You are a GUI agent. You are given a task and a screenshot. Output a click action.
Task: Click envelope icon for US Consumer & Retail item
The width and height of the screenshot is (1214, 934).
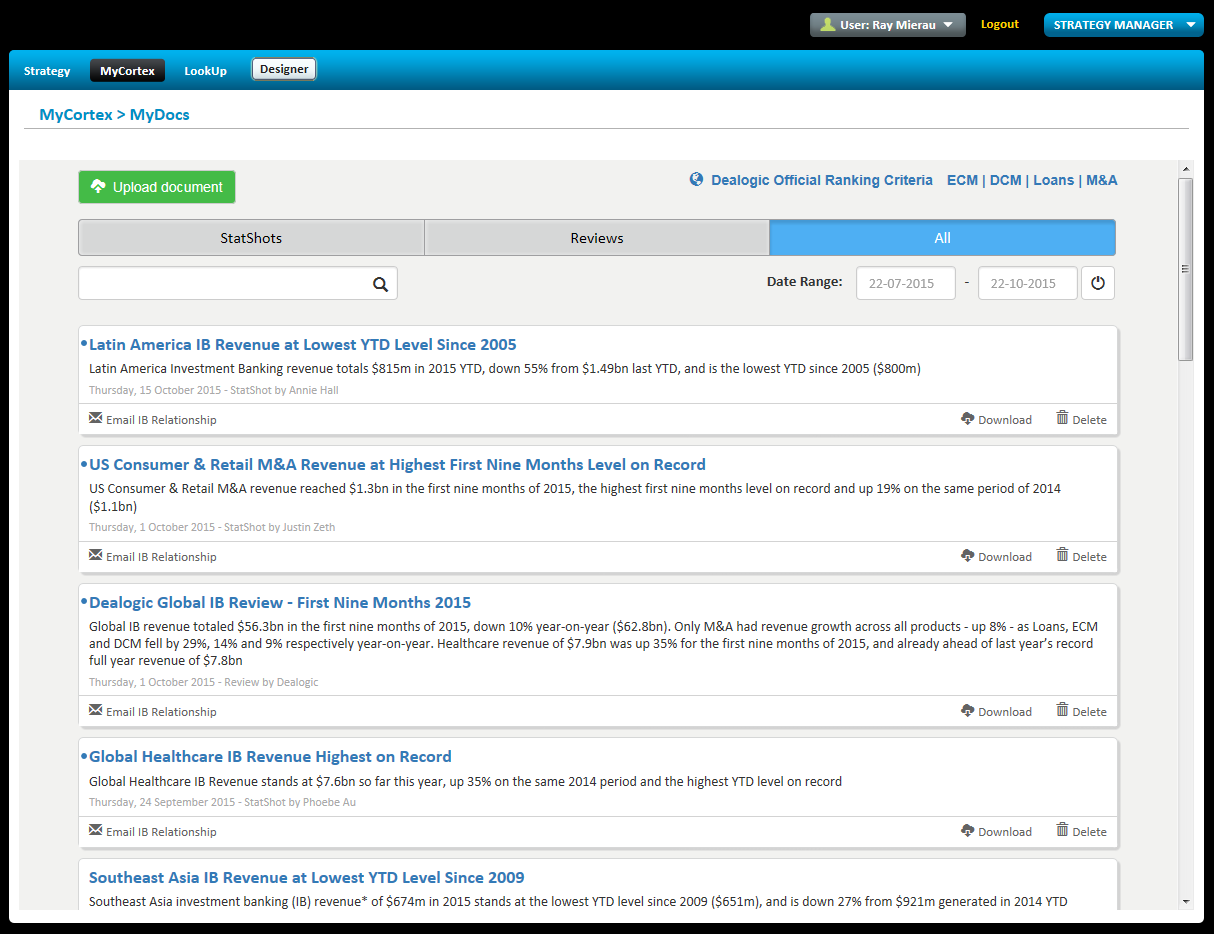click(96, 555)
